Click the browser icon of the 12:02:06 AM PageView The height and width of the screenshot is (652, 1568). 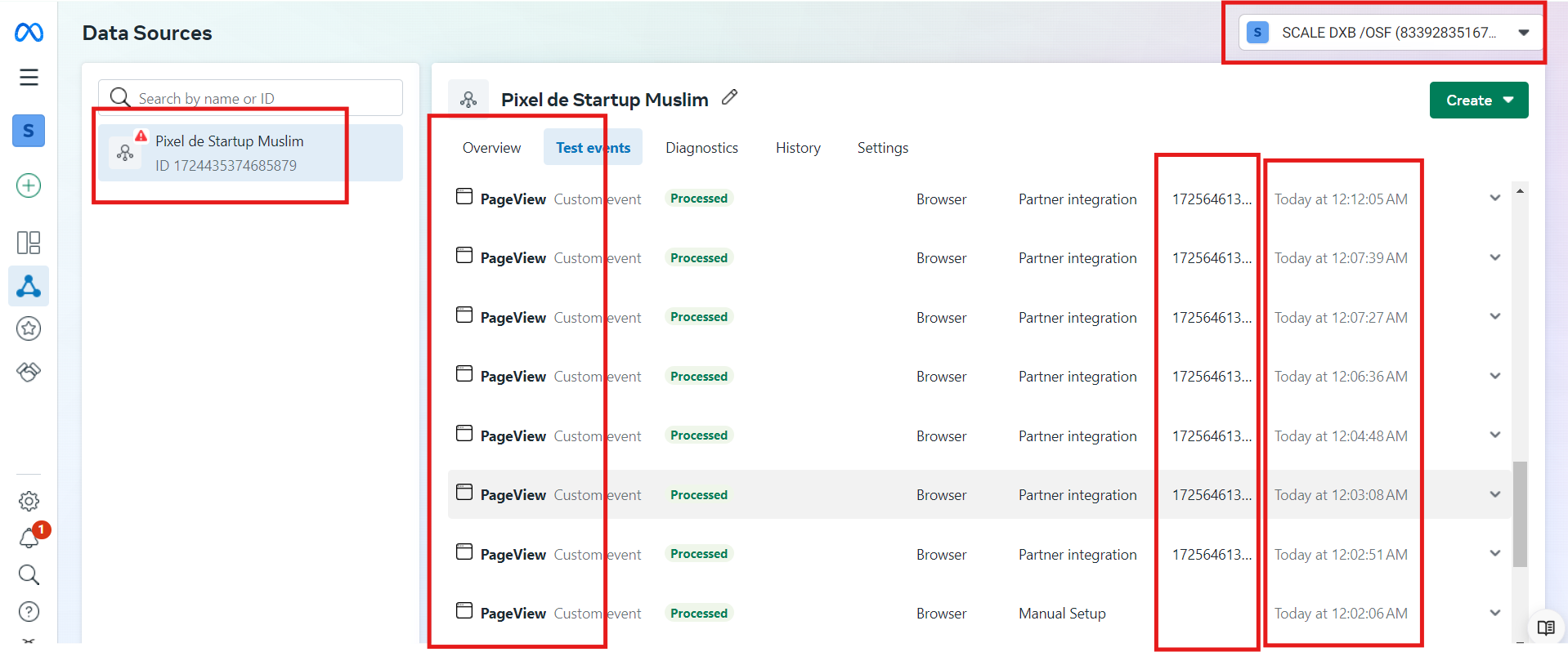click(x=464, y=610)
